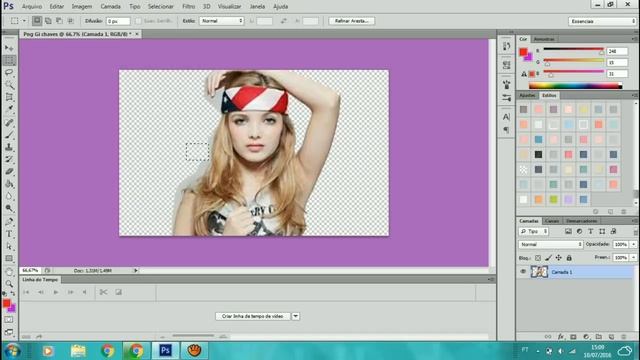The width and height of the screenshot is (640, 360).
Task: Select the Move tool
Action: coord(9,48)
